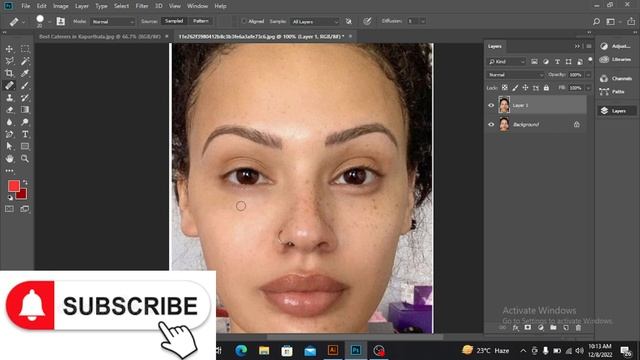
Task: Enable the Aligned checkbox
Action: click(244, 21)
